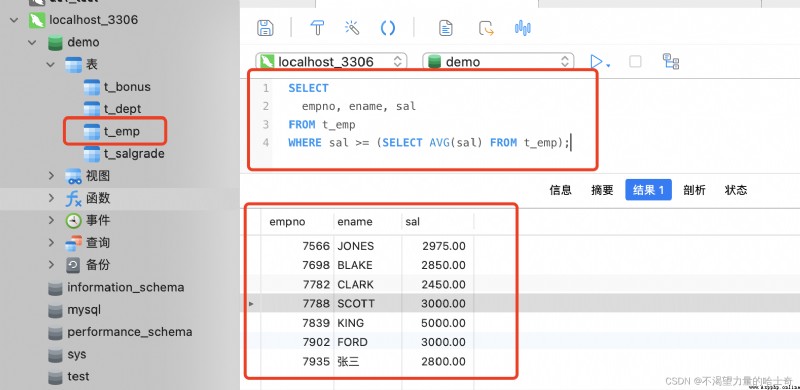Click the chart bars icon in toolbar
Viewport: 800px width, 390px height.
(x=523, y=28)
